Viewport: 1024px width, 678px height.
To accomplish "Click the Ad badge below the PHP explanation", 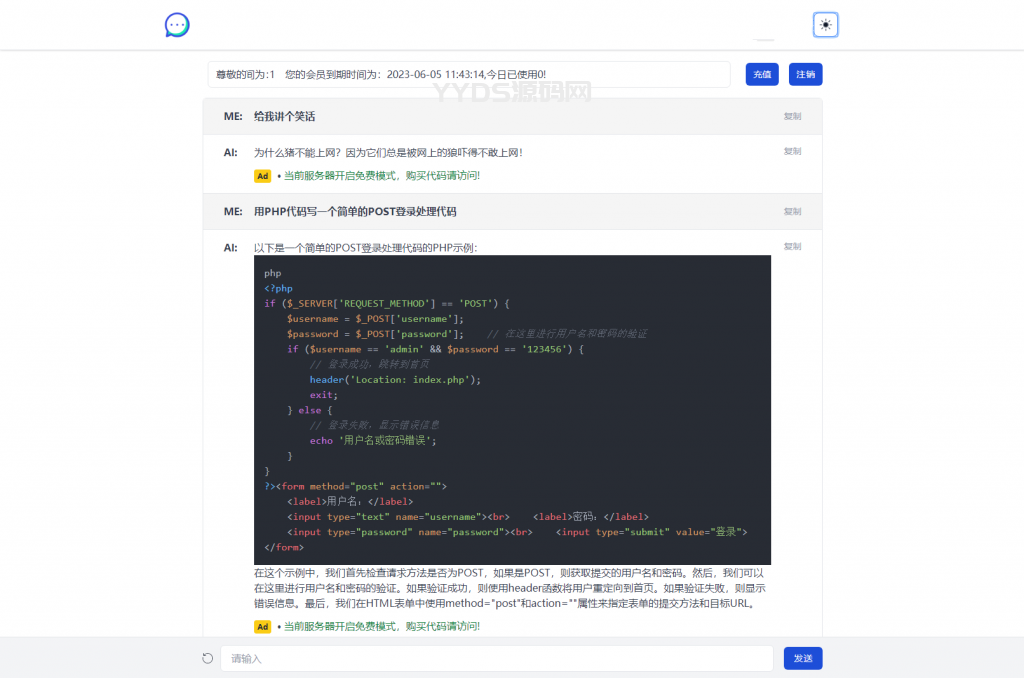I will coord(263,626).
